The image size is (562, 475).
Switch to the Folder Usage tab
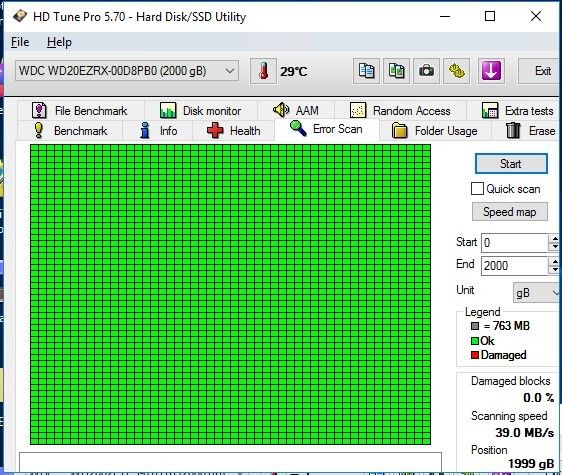tap(434, 130)
